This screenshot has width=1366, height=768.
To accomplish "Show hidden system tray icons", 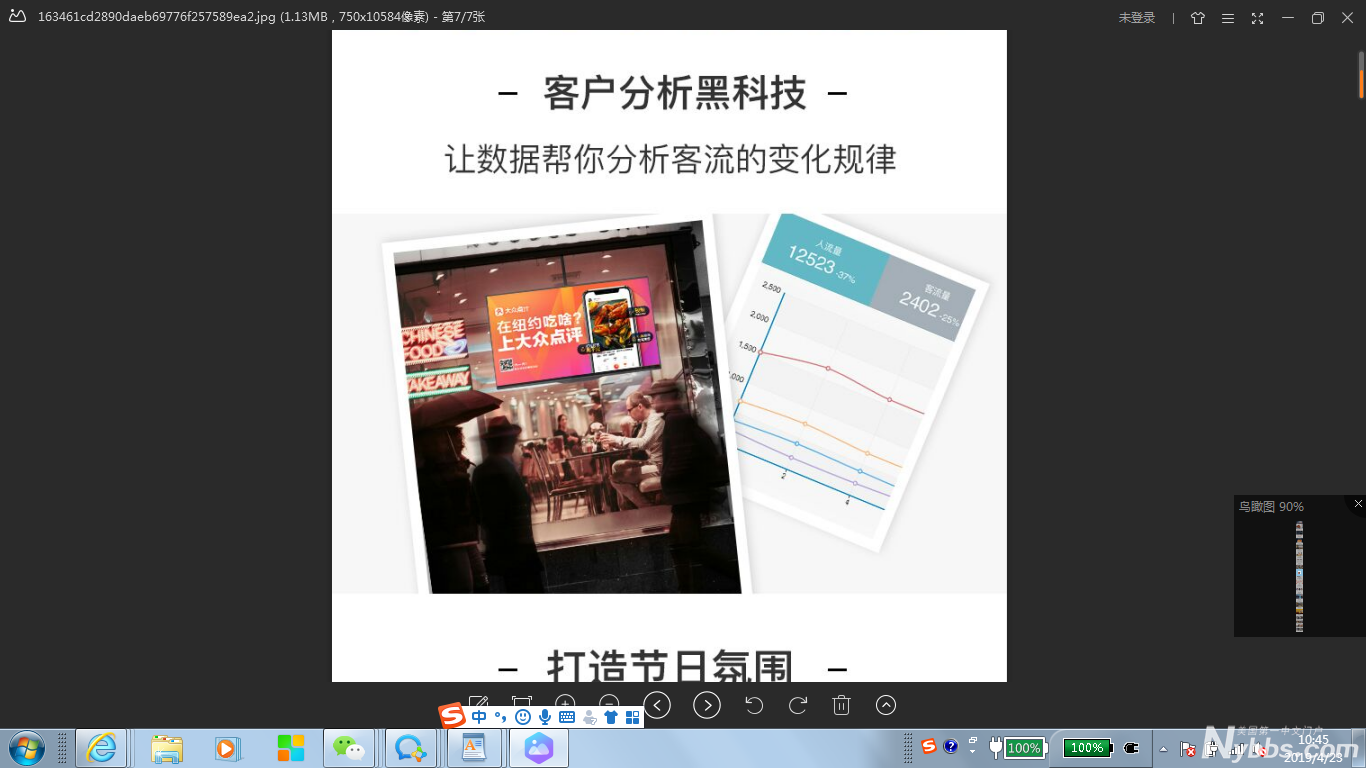I will pos(1163,748).
